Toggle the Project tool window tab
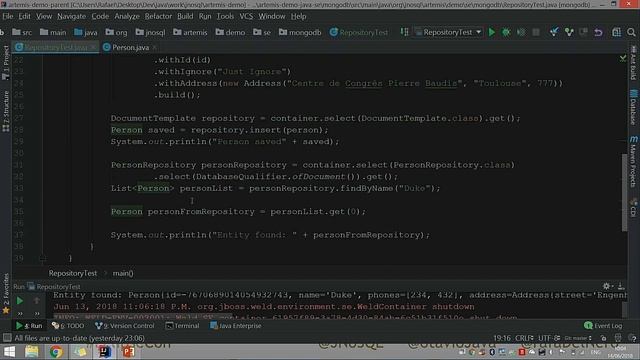The width and height of the screenshot is (640, 360). 6,62
